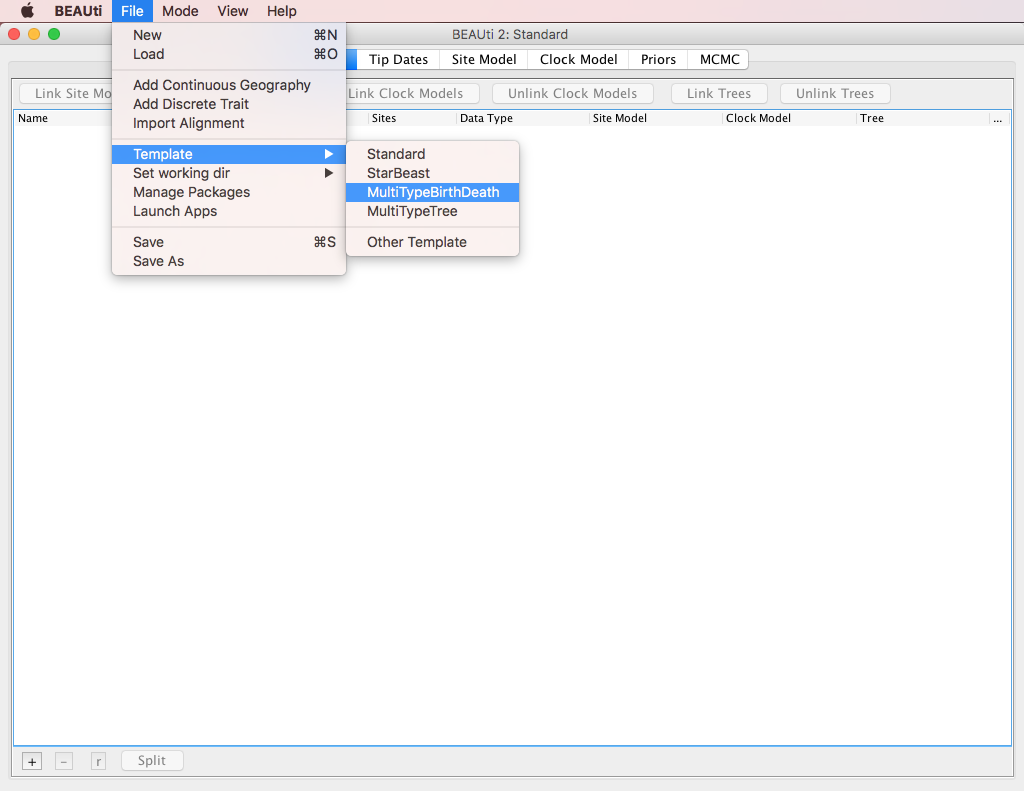The width and height of the screenshot is (1024, 791).
Task: Click the Unlink Trees button
Action: 835,93
